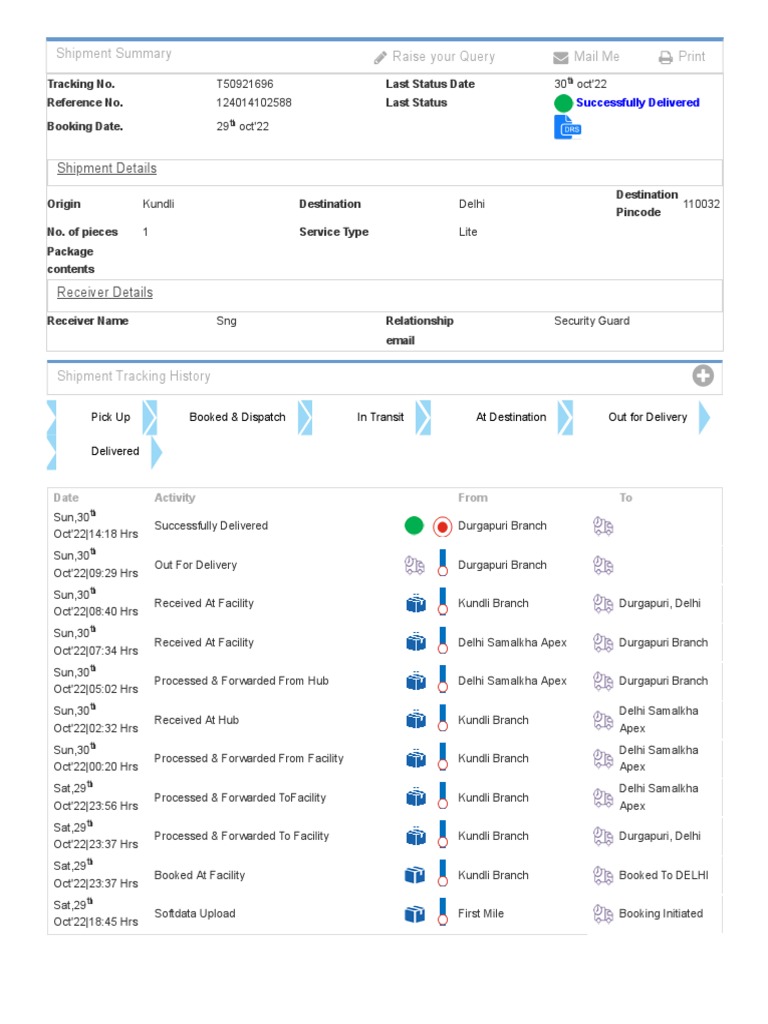Image resolution: width=768 pixels, height=1024 pixels.
Task: Click the Mail Me envelope icon
Action: 561,58
